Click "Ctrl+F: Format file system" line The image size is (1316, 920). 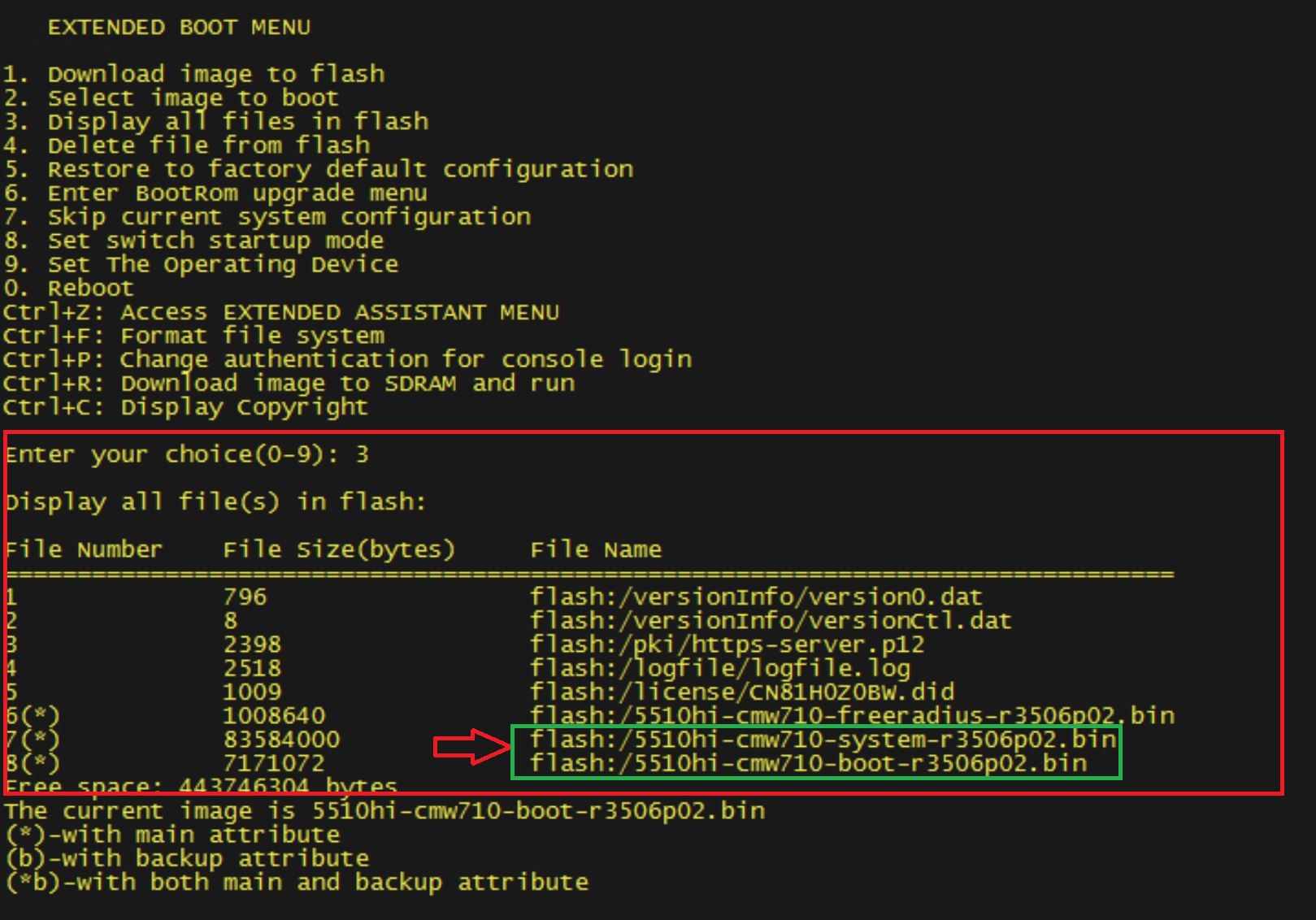193,336
